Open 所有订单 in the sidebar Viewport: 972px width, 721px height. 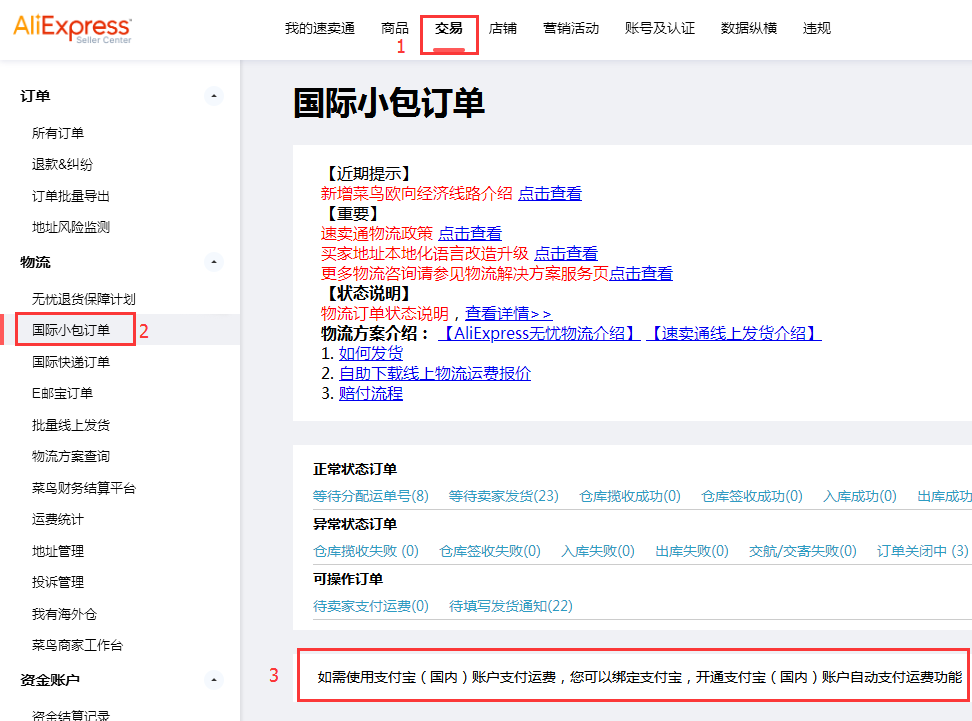[x=58, y=133]
